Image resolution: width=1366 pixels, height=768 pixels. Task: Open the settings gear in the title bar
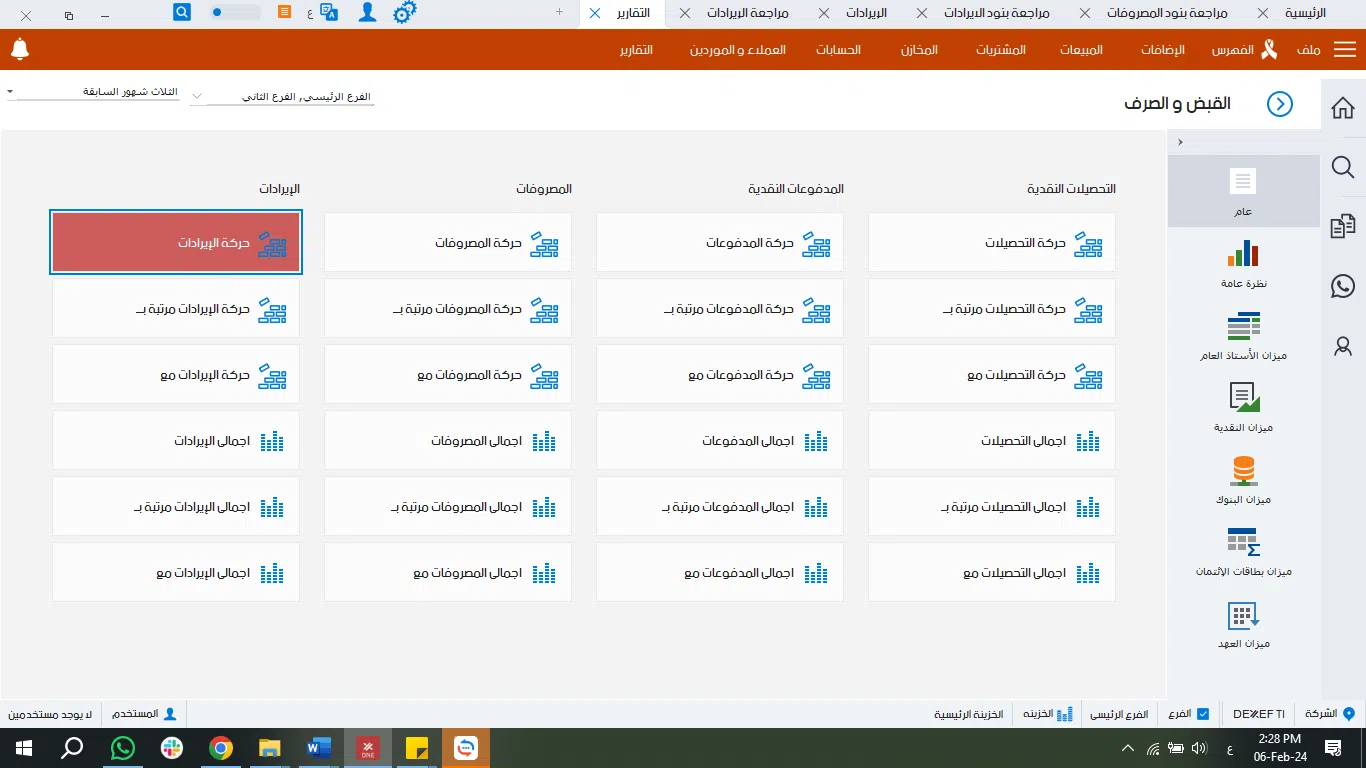[x=405, y=13]
